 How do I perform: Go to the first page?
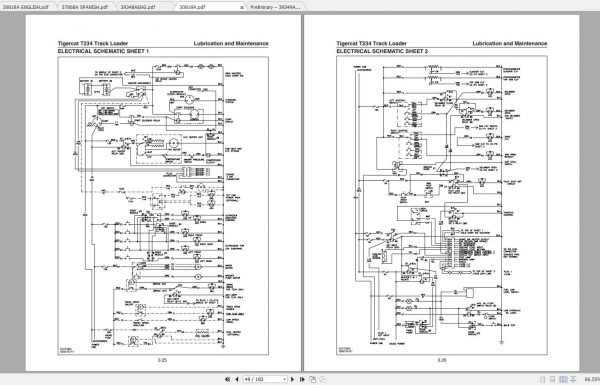click(x=227, y=379)
